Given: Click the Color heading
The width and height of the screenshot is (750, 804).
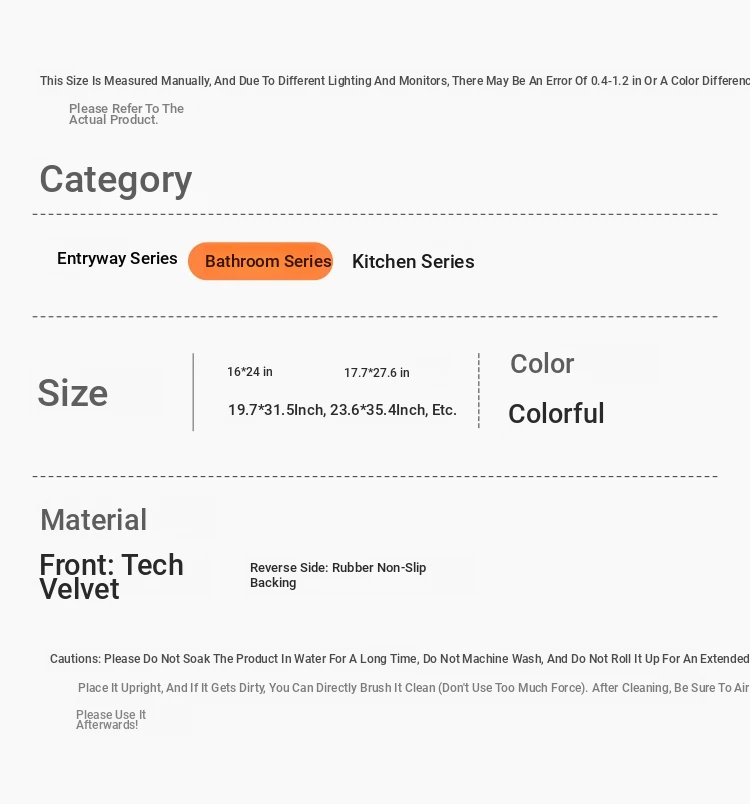Looking at the screenshot, I should [542, 364].
